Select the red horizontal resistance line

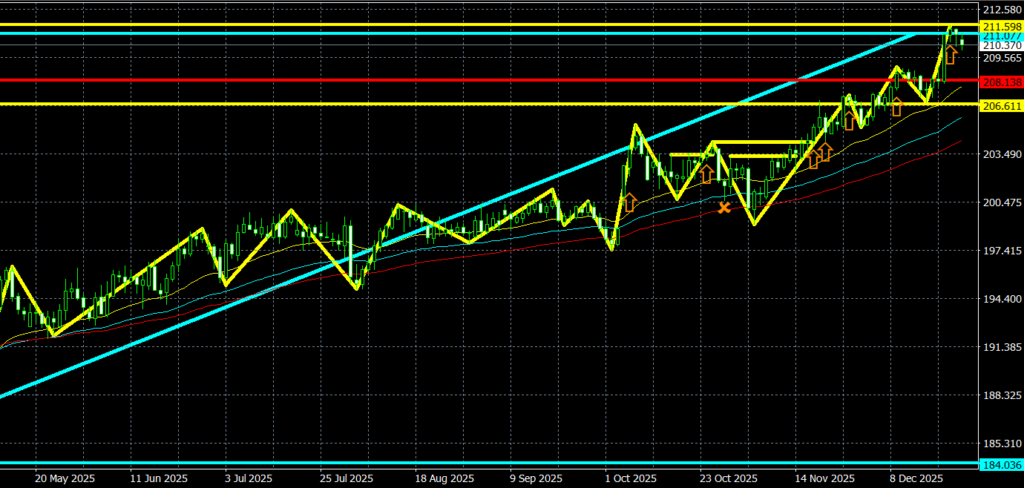click(x=400, y=80)
